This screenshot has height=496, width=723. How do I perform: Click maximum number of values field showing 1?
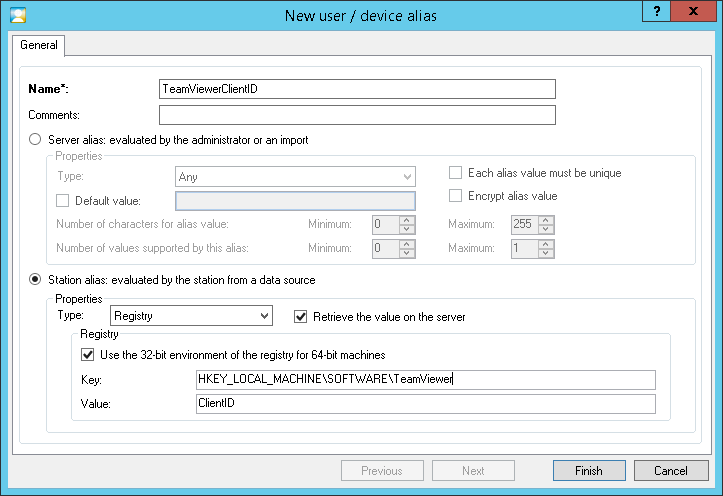pos(525,248)
